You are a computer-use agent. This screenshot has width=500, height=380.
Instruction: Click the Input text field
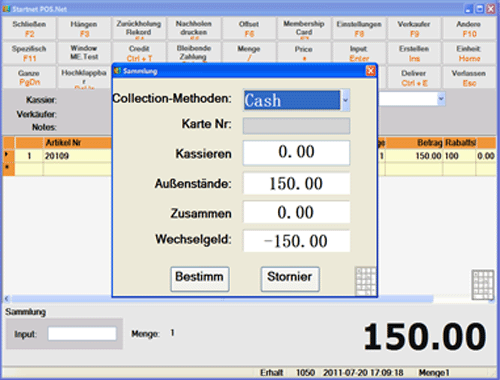tap(82, 334)
